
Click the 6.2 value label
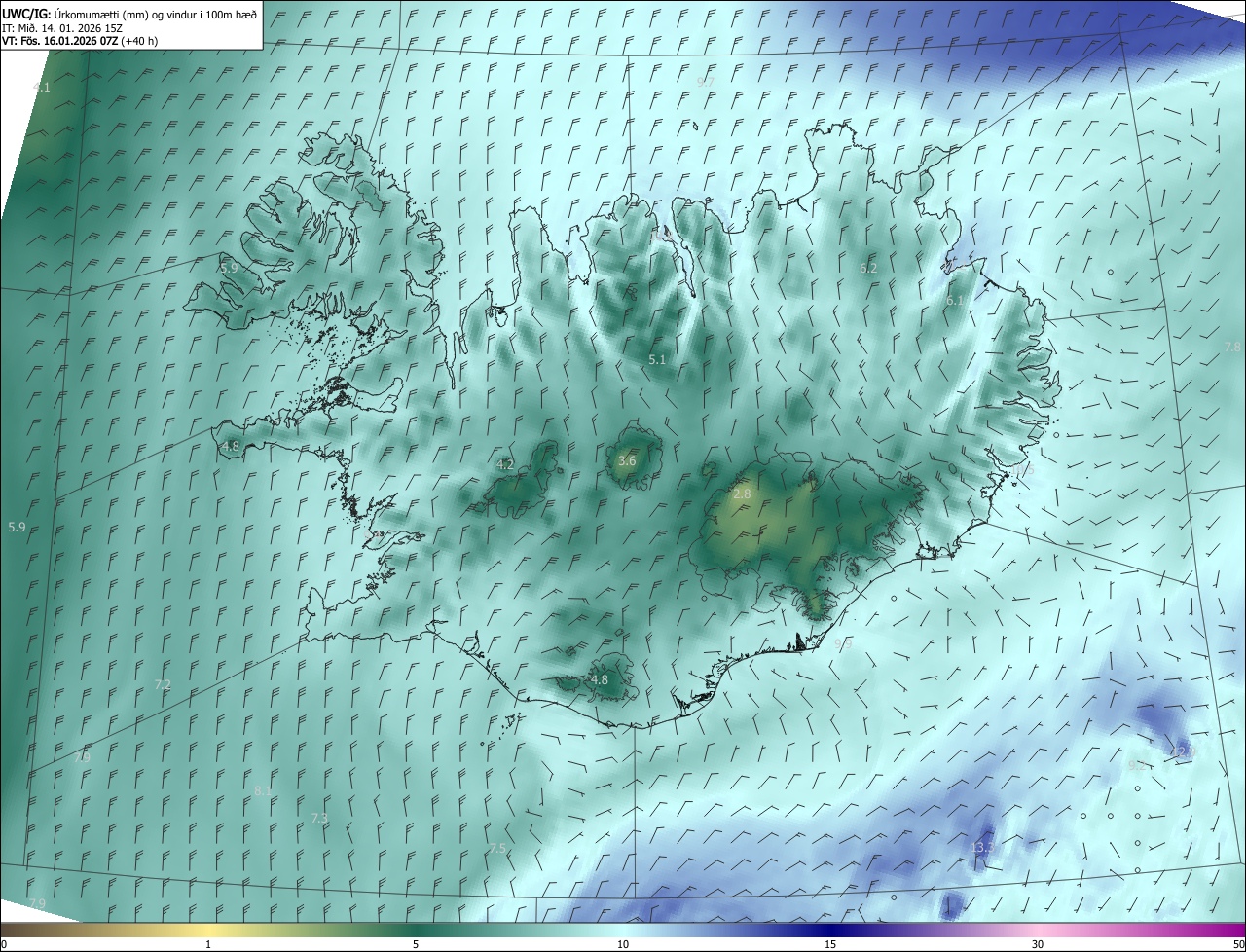click(x=868, y=268)
